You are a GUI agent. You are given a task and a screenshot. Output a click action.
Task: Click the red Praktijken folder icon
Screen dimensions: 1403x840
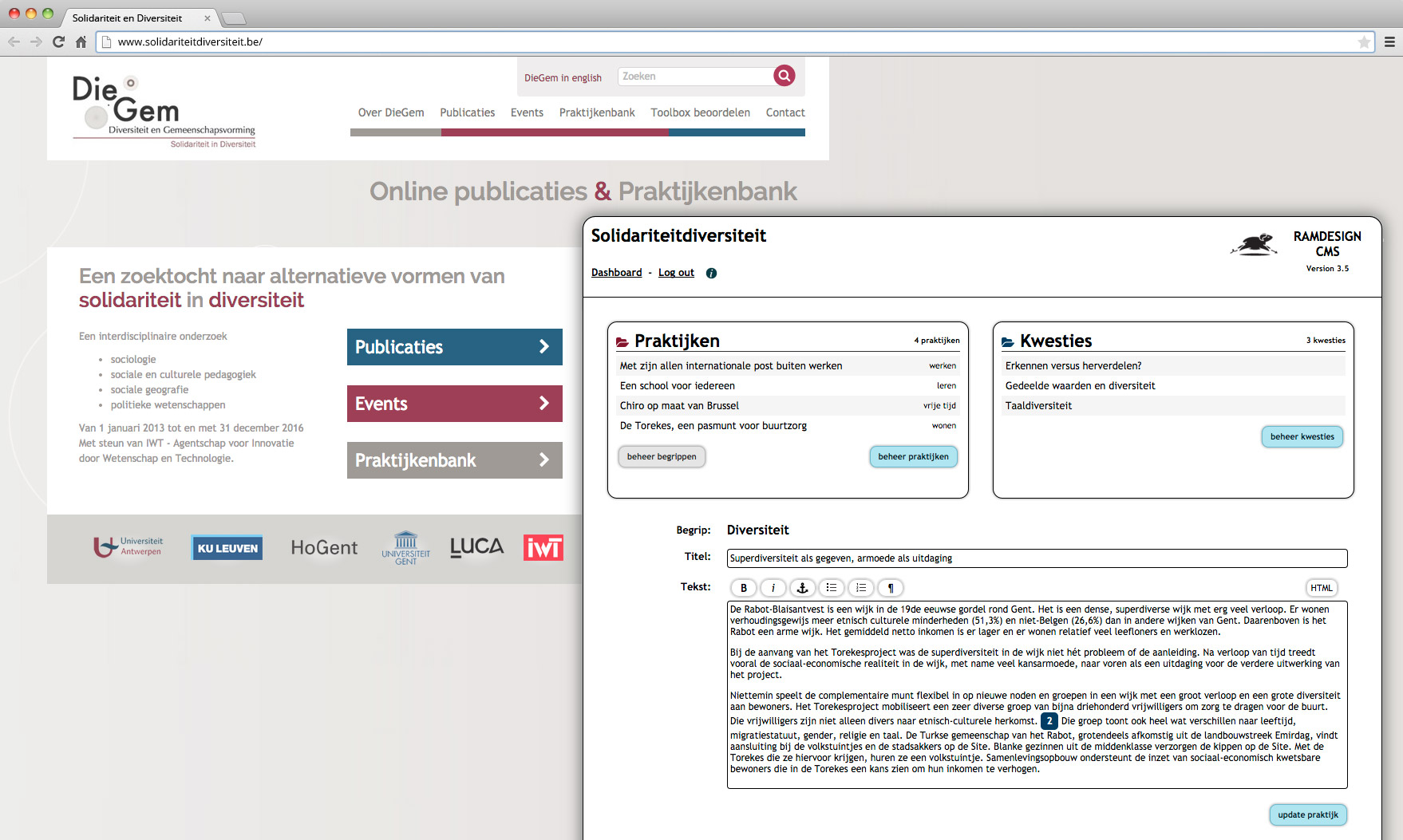(622, 342)
